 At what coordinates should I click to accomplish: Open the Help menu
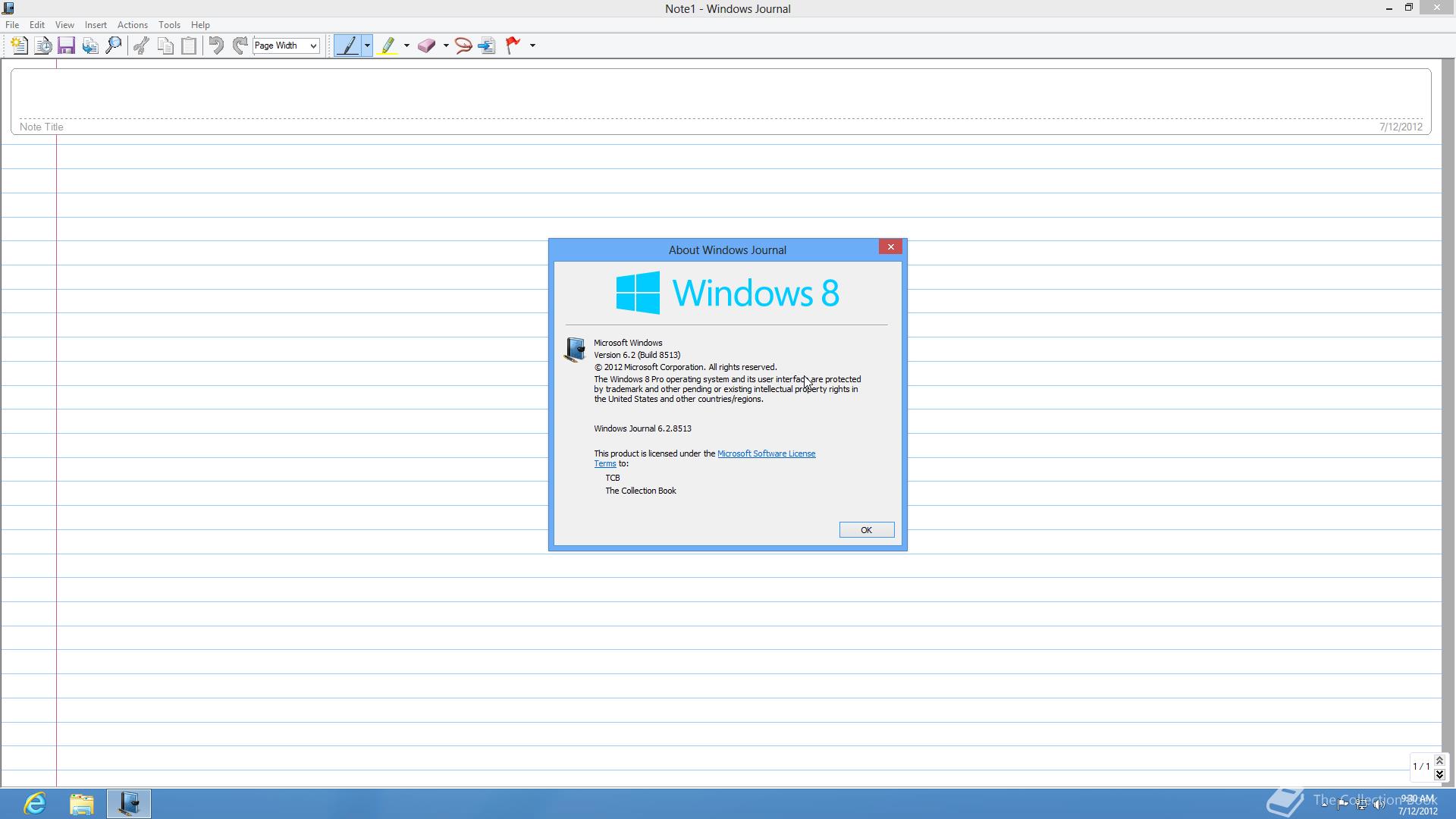click(200, 25)
